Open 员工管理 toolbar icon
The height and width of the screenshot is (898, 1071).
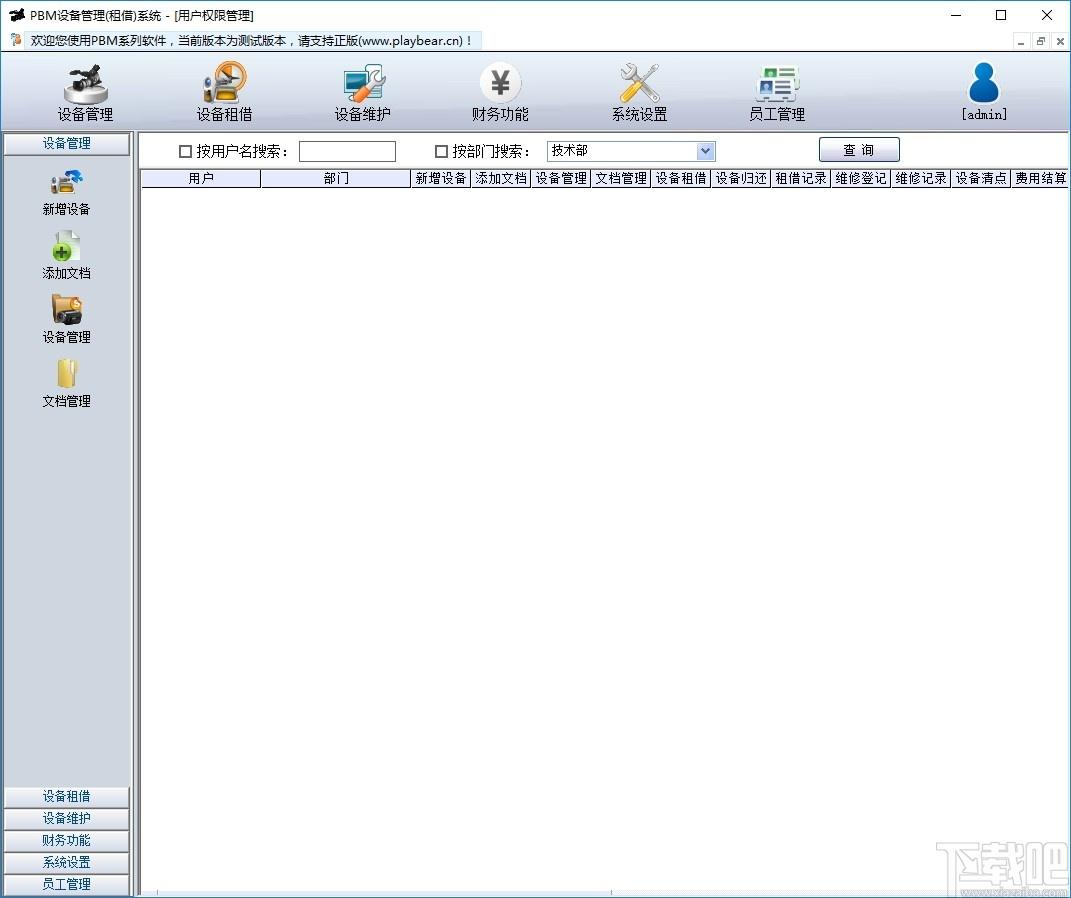click(x=777, y=84)
